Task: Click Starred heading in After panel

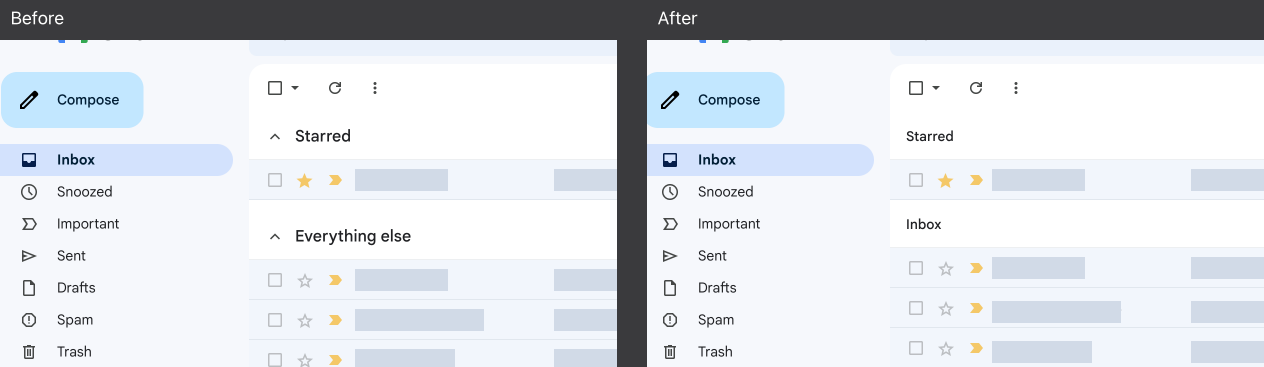Action: tap(930, 136)
